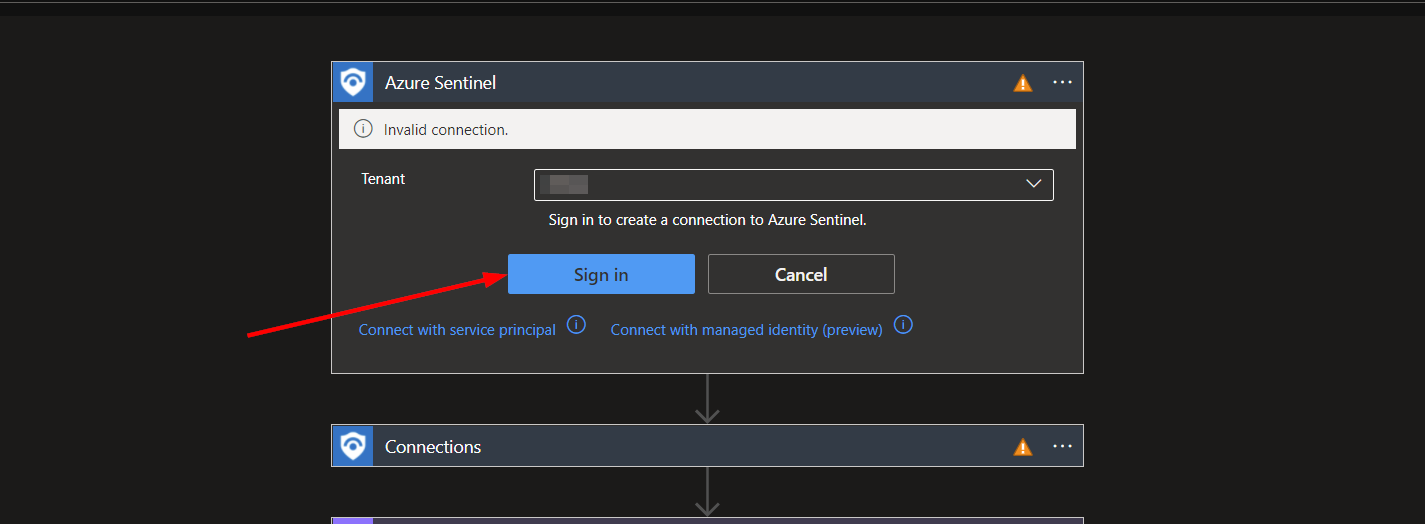Click the Tenant field label
1425x524 pixels.
(383, 179)
